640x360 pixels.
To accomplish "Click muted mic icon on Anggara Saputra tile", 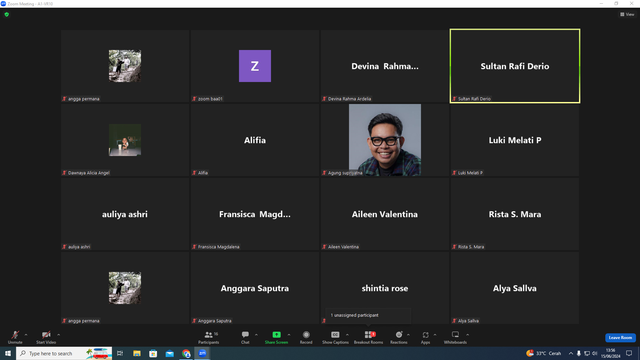I will tap(194, 321).
